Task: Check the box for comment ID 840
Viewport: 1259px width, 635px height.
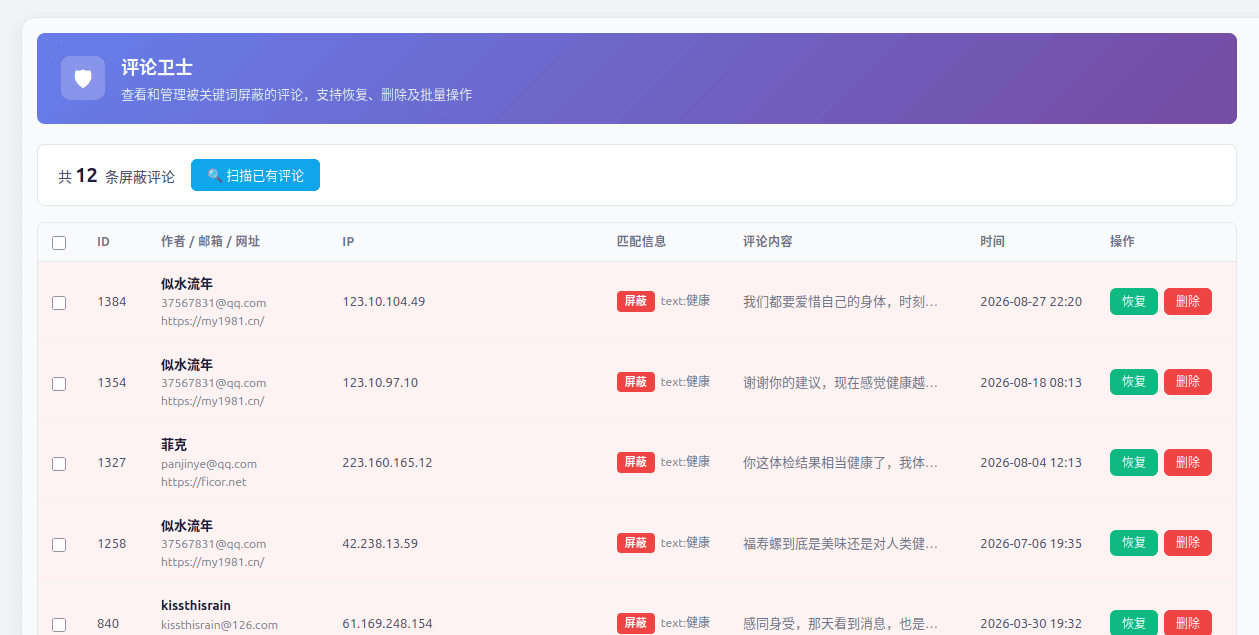Action: pyautogui.click(x=59, y=624)
